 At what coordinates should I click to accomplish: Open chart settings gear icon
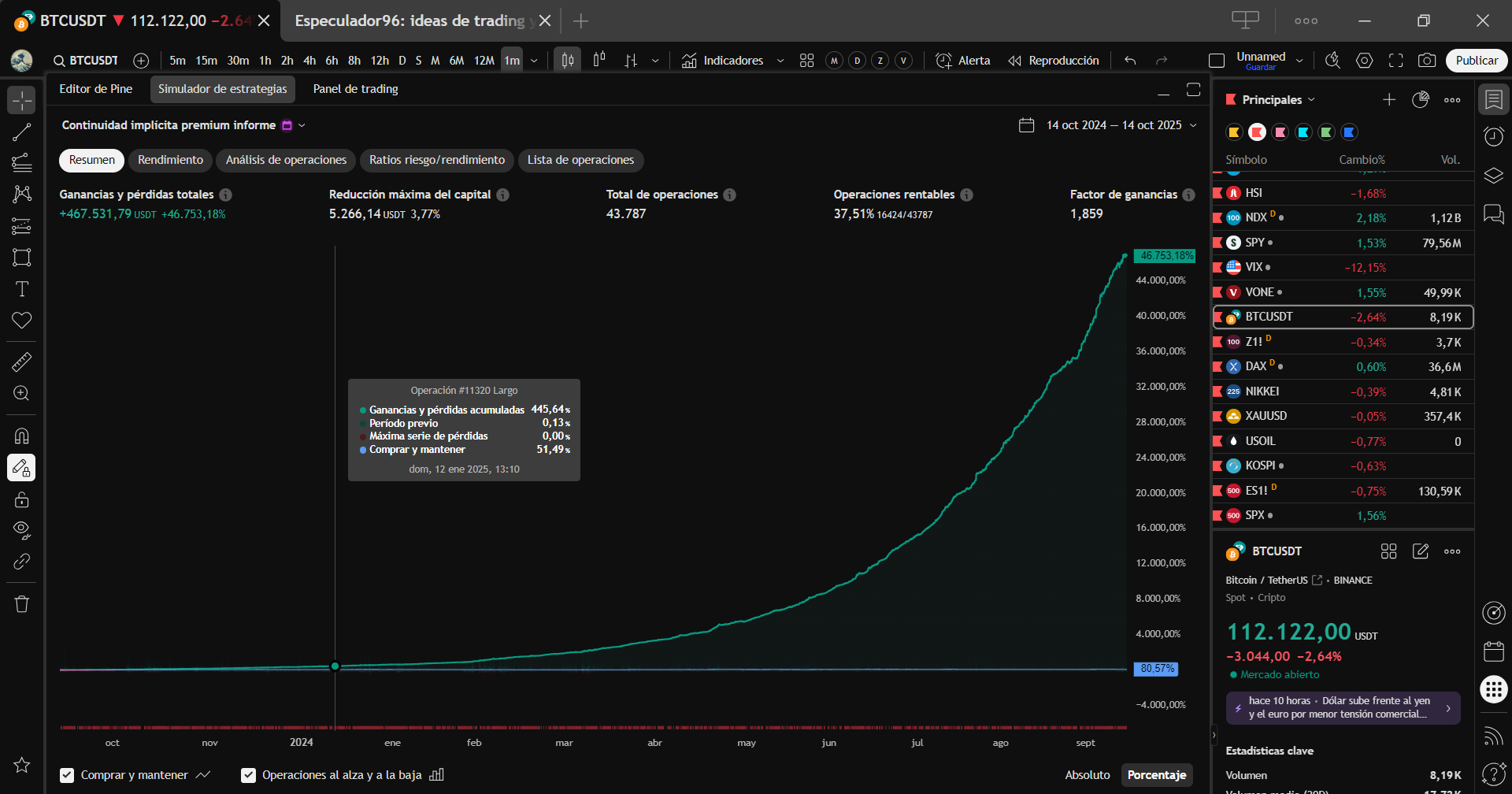coord(1364,61)
